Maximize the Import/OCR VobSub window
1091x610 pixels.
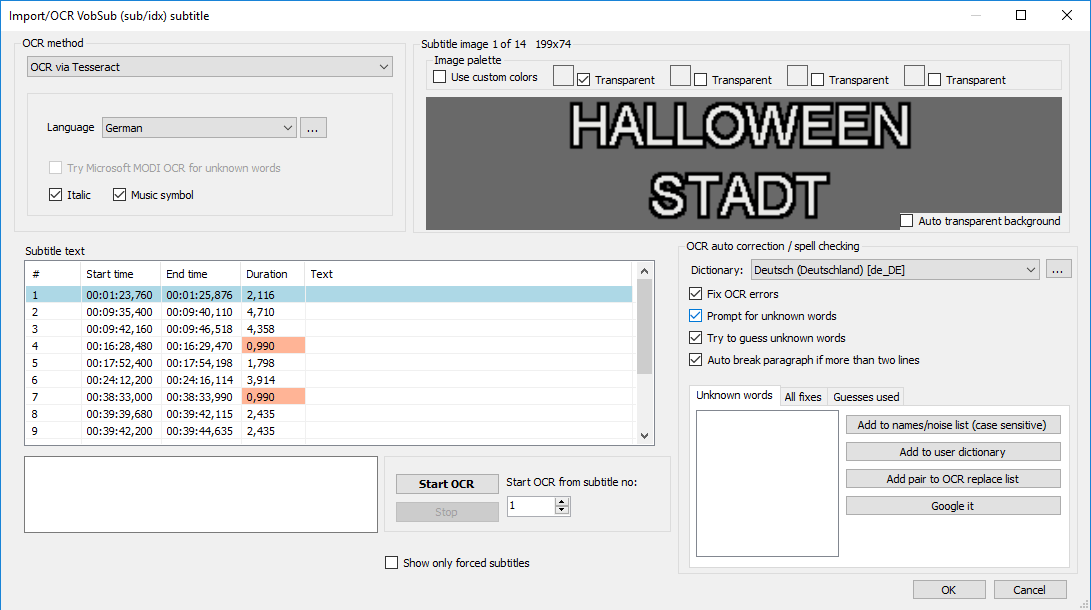1021,15
